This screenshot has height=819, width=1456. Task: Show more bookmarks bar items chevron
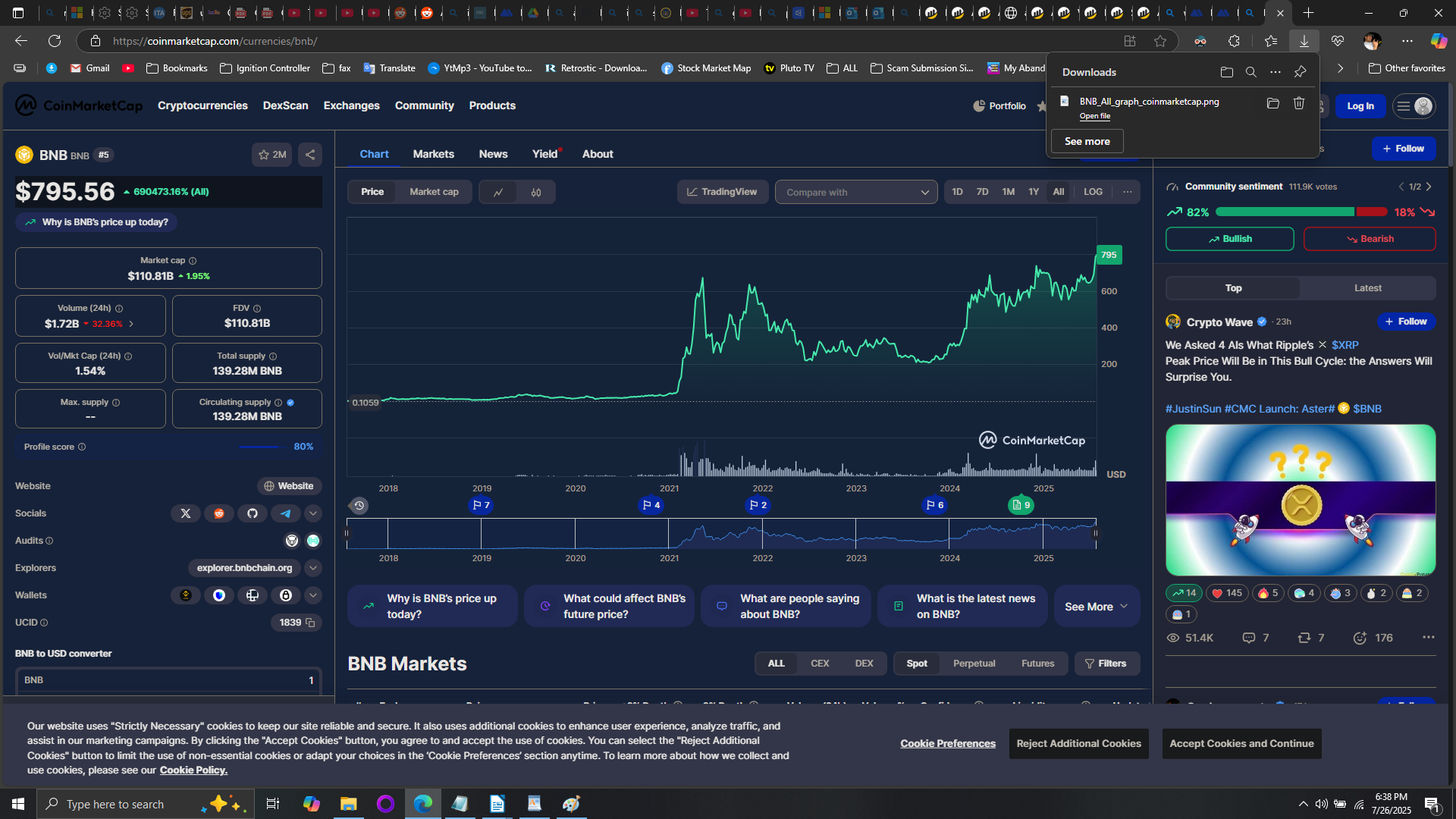coord(1341,68)
